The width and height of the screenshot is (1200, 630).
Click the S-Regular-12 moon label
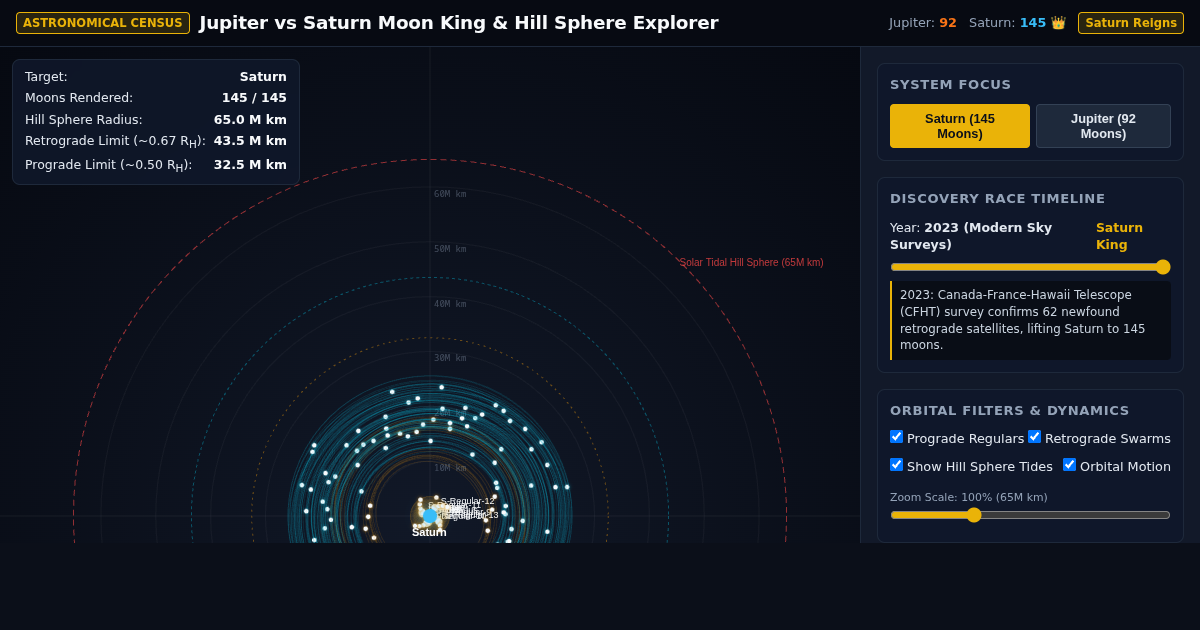pyautogui.click(x=468, y=501)
